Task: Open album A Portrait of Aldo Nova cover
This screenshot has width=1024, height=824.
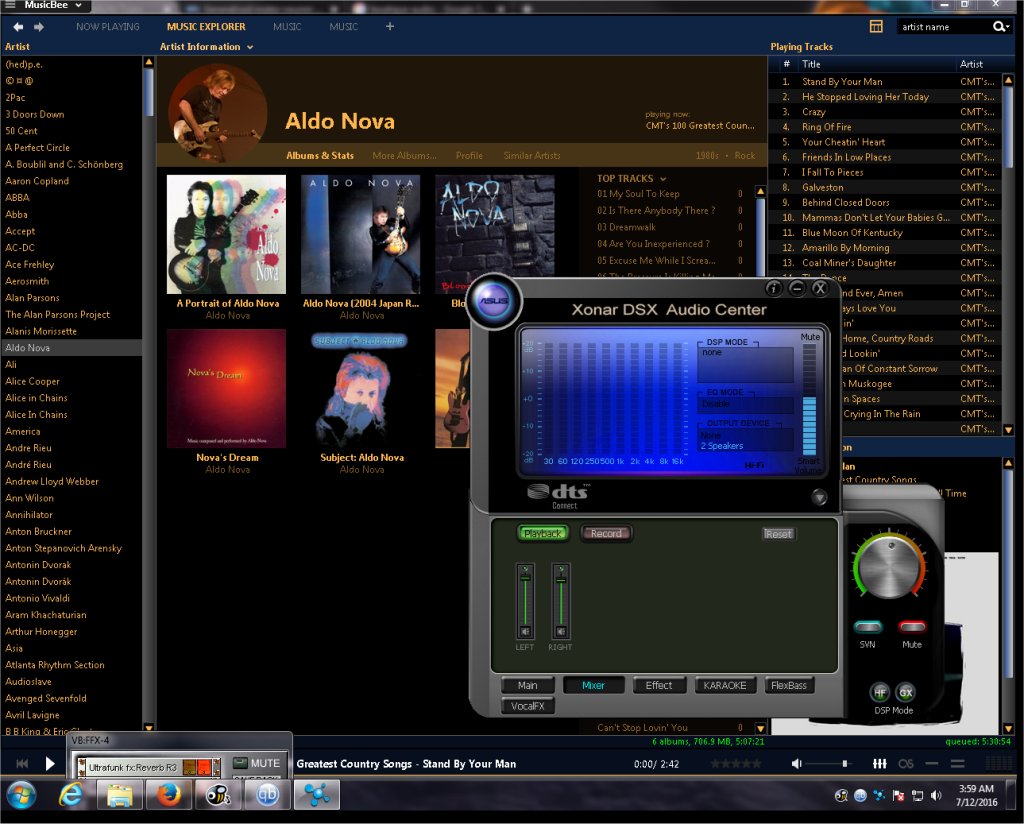Action: tap(226, 234)
